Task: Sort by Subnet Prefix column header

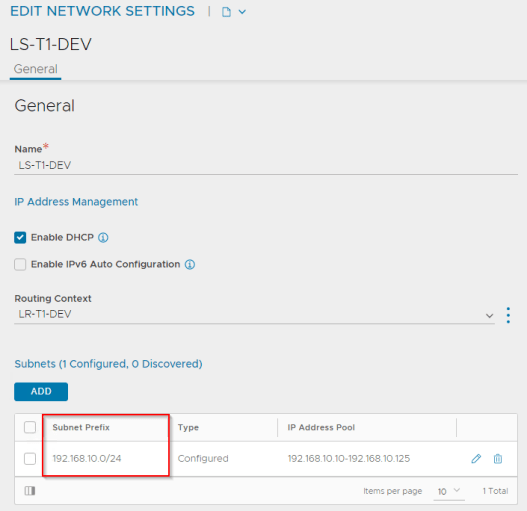Action: [x=81, y=427]
